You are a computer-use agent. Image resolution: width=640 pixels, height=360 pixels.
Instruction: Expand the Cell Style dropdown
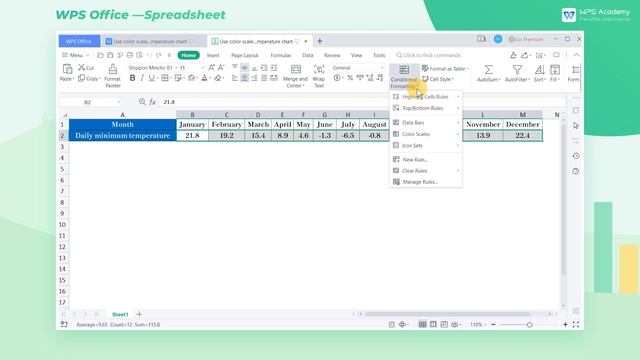tap(453, 79)
